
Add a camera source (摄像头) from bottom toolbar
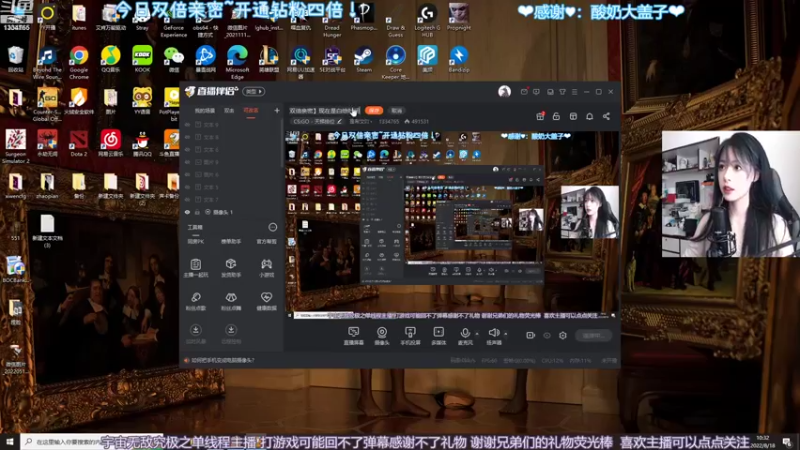[382, 336]
